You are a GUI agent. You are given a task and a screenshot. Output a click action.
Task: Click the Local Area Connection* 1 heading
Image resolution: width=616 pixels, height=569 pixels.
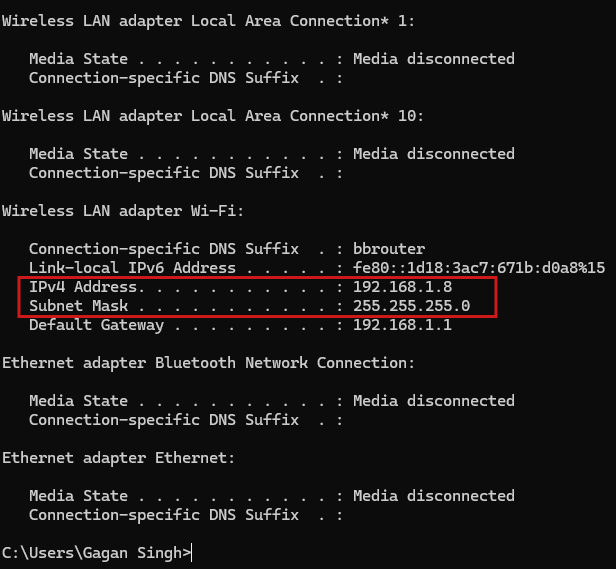pos(208,21)
